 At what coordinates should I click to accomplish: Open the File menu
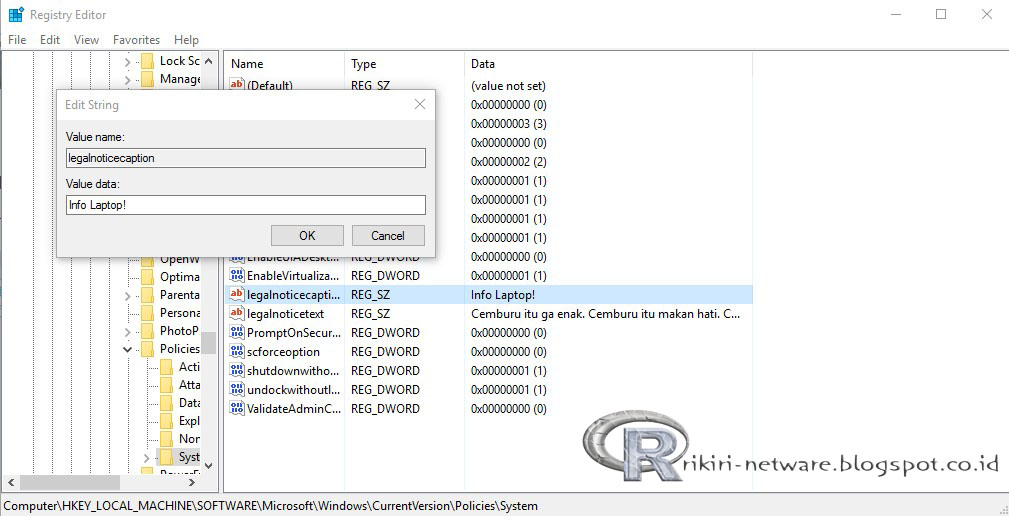point(17,40)
